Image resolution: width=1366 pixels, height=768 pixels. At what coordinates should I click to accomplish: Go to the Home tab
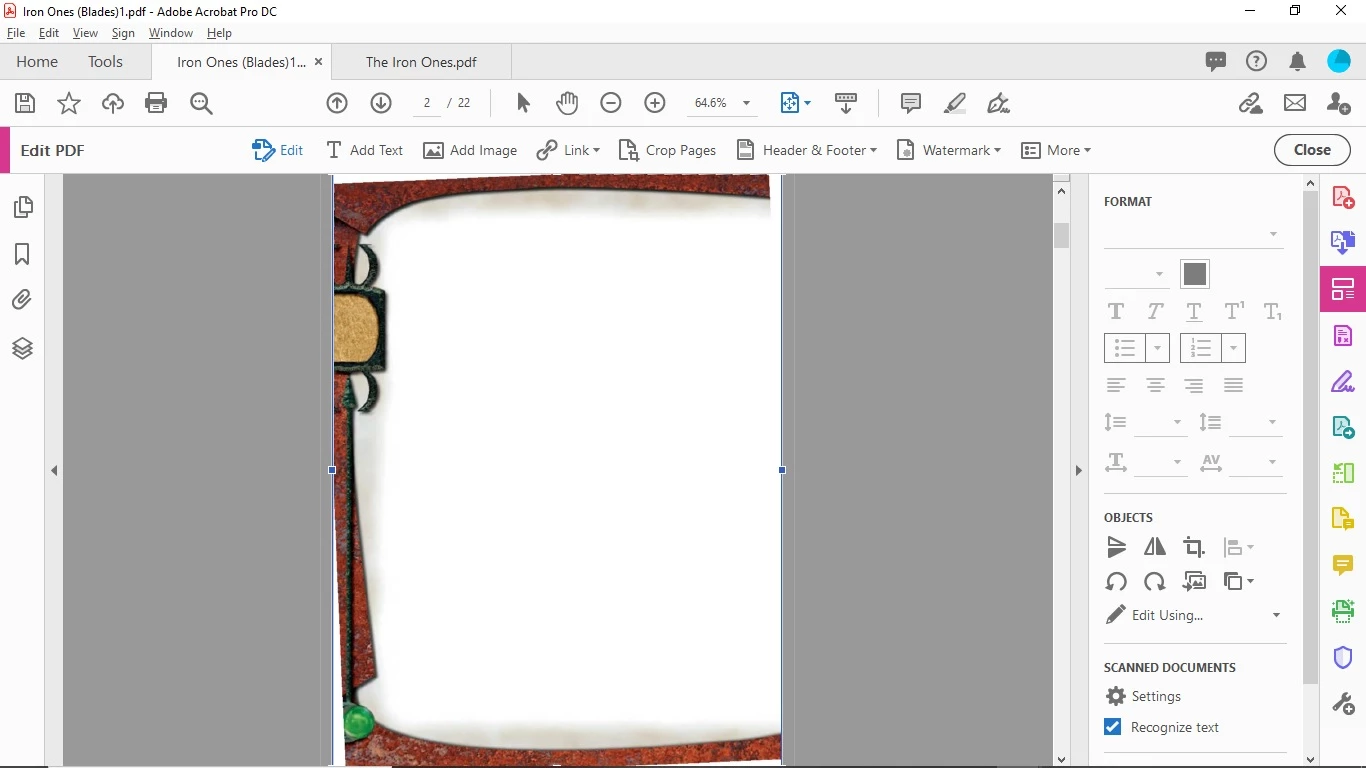pyautogui.click(x=37, y=62)
